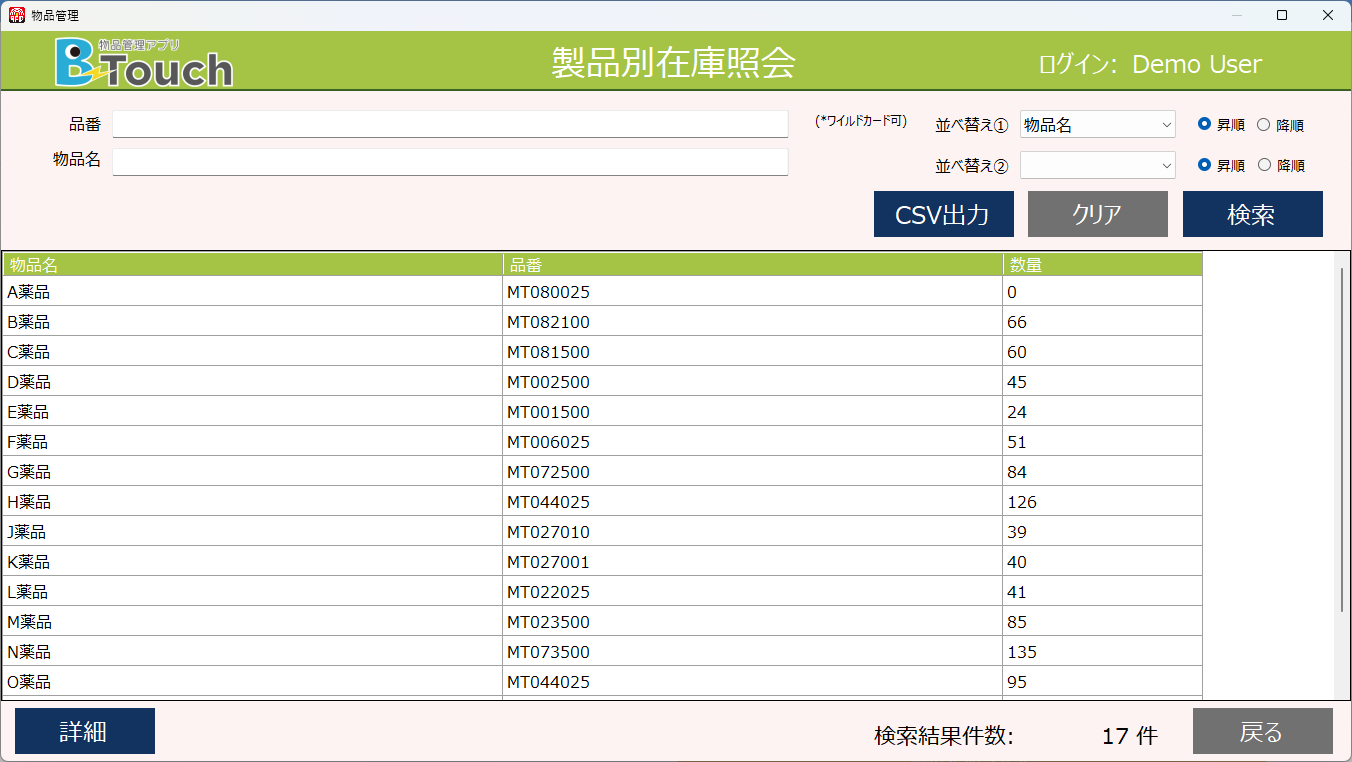Image resolution: width=1352 pixels, height=762 pixels.
Task: Click the CSV出力 button
Action: point(944,214)
